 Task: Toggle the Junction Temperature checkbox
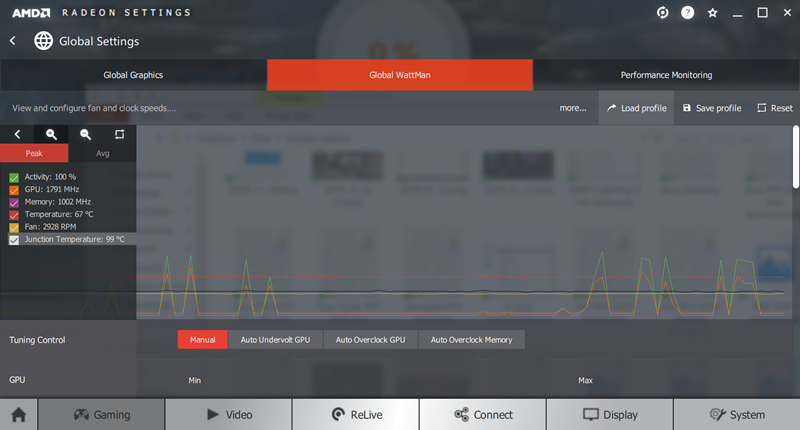click(14, 240)
